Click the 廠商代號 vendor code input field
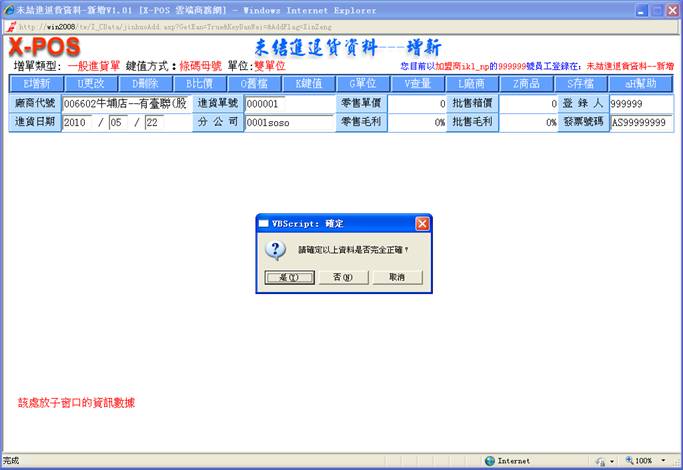683x470 pixels. (x=125, y=103)
